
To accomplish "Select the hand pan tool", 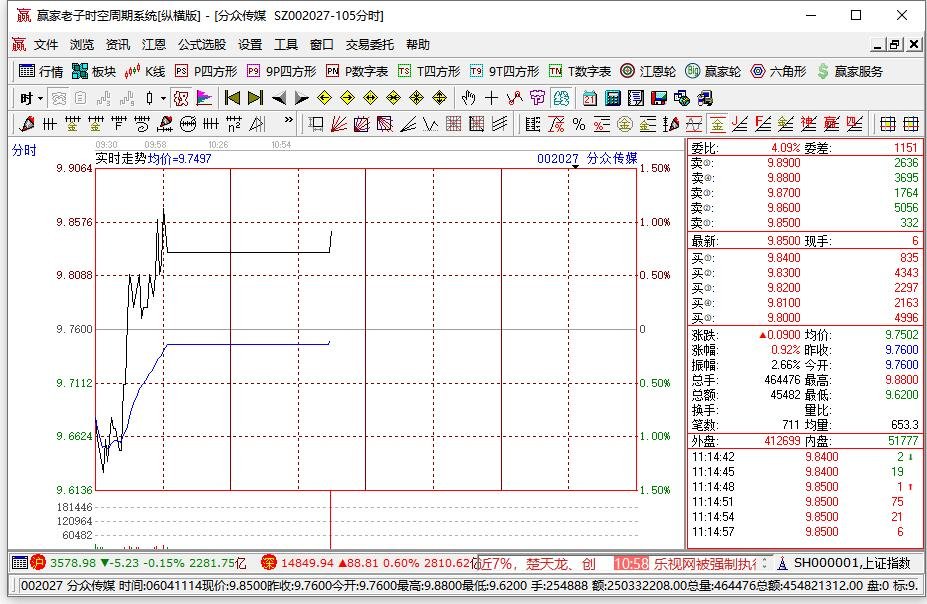I will (468, 98).
